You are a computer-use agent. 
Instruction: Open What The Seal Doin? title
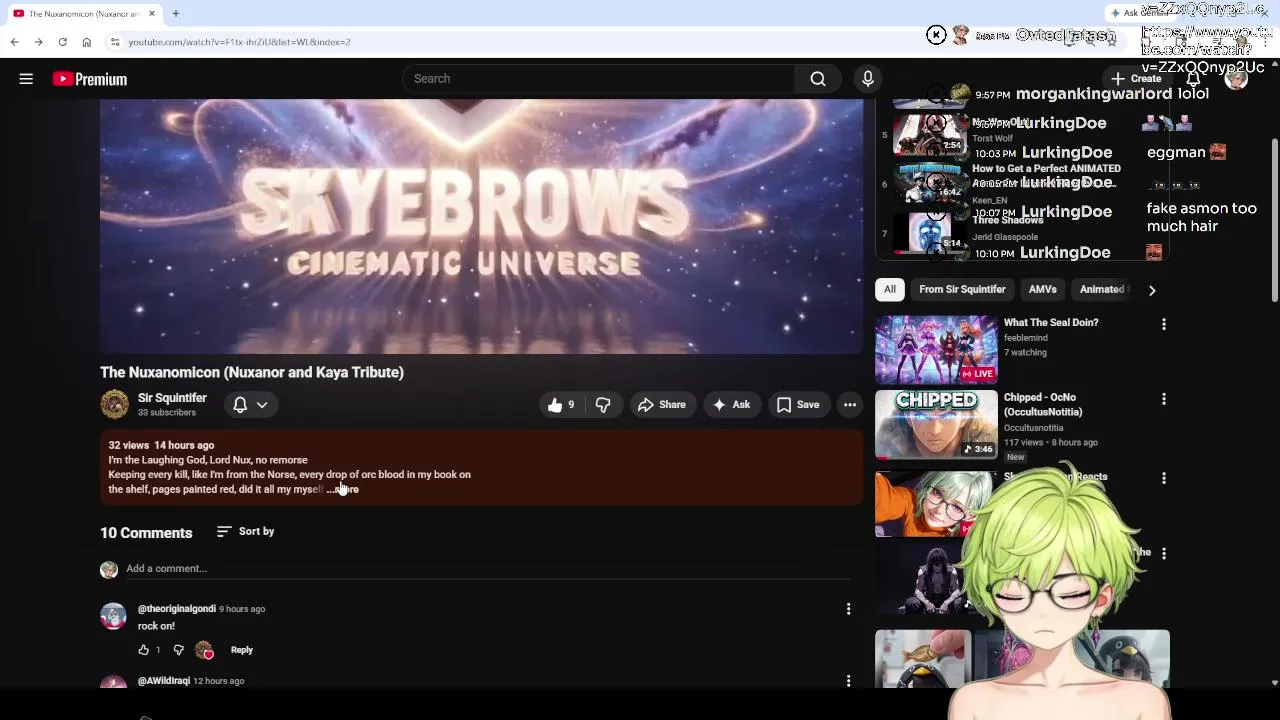[x=1051, y=323]
